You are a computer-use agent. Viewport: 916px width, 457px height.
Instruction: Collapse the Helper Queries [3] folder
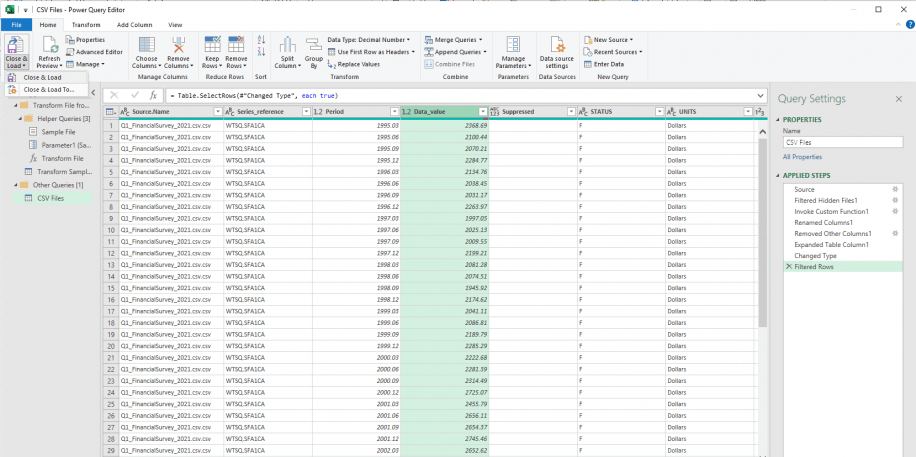tap(21, 119)
